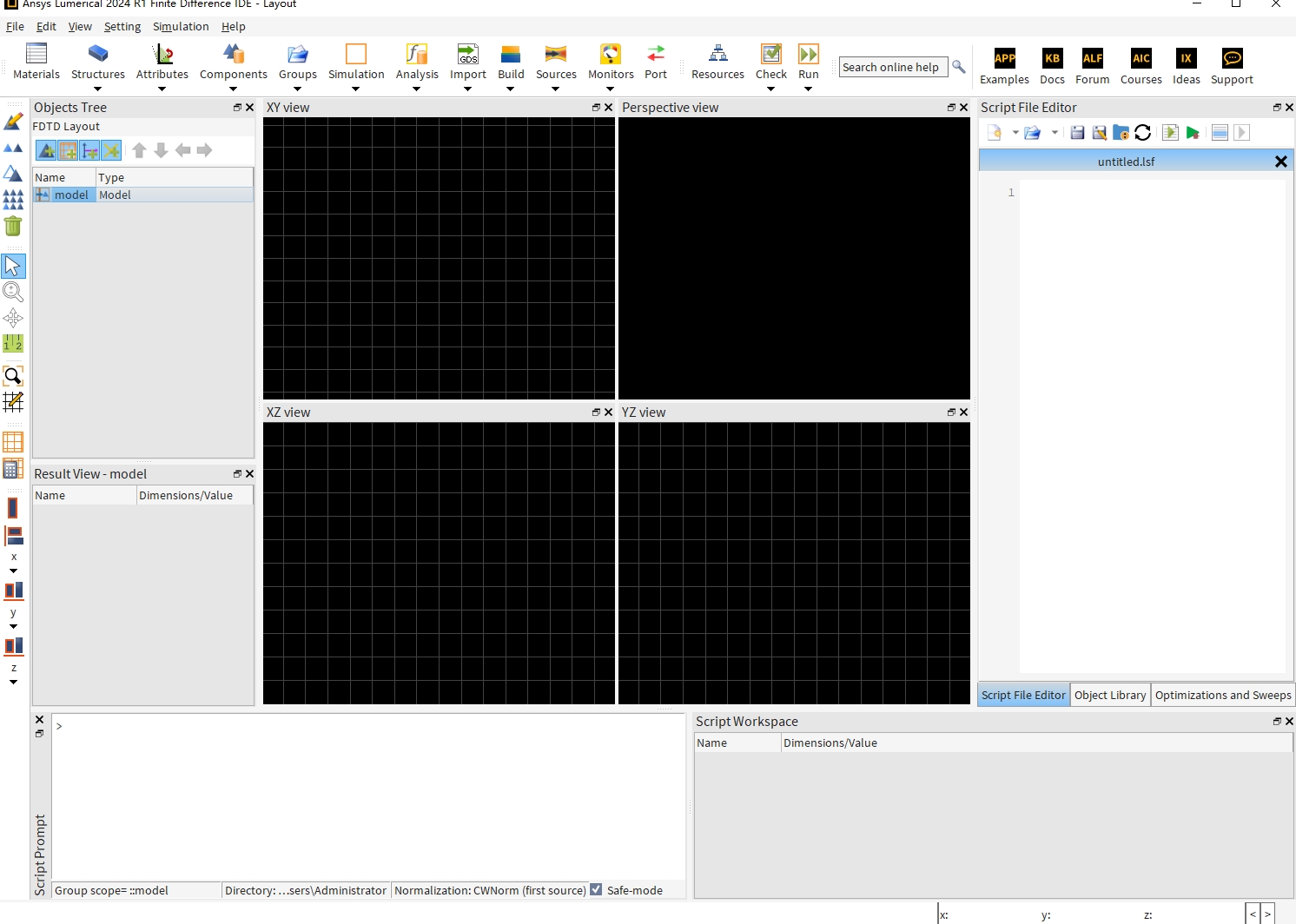Click the KB Docs icon
Viewport: 1296px width, 924px height.
click(1052, 59)
